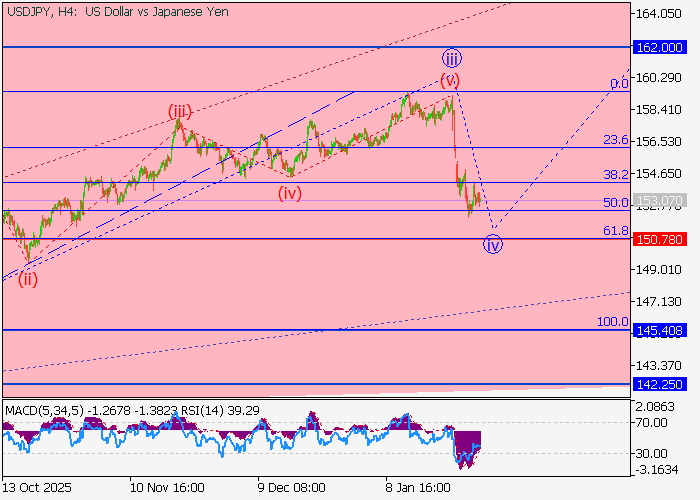Click the 61.8 Fibonacci level label

(615, 231)
